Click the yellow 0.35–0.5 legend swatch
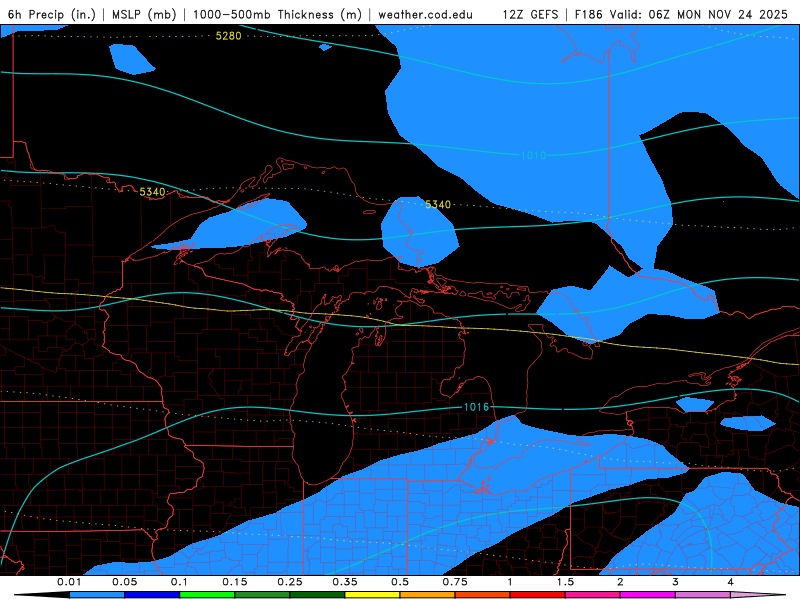This screenshot has height=600, width=800. point(372,595)
